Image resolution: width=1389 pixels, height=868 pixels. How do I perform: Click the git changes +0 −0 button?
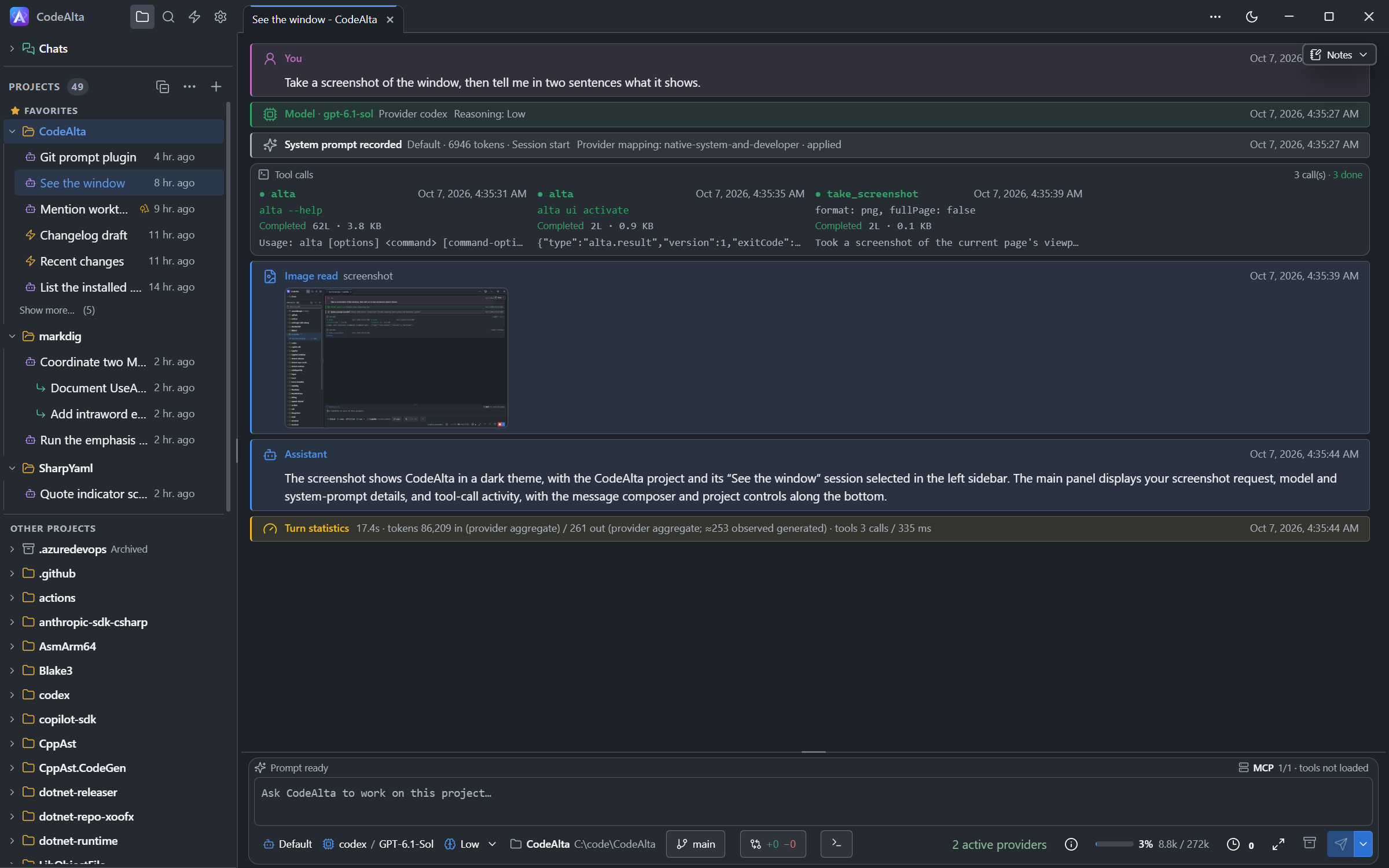[773, 844]
